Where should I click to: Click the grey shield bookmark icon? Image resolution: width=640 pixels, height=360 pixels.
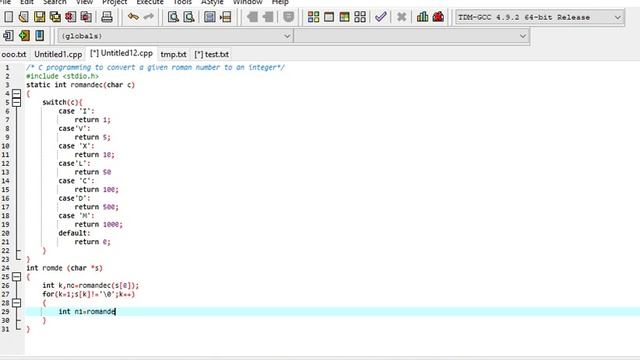[x=289, y=17]
